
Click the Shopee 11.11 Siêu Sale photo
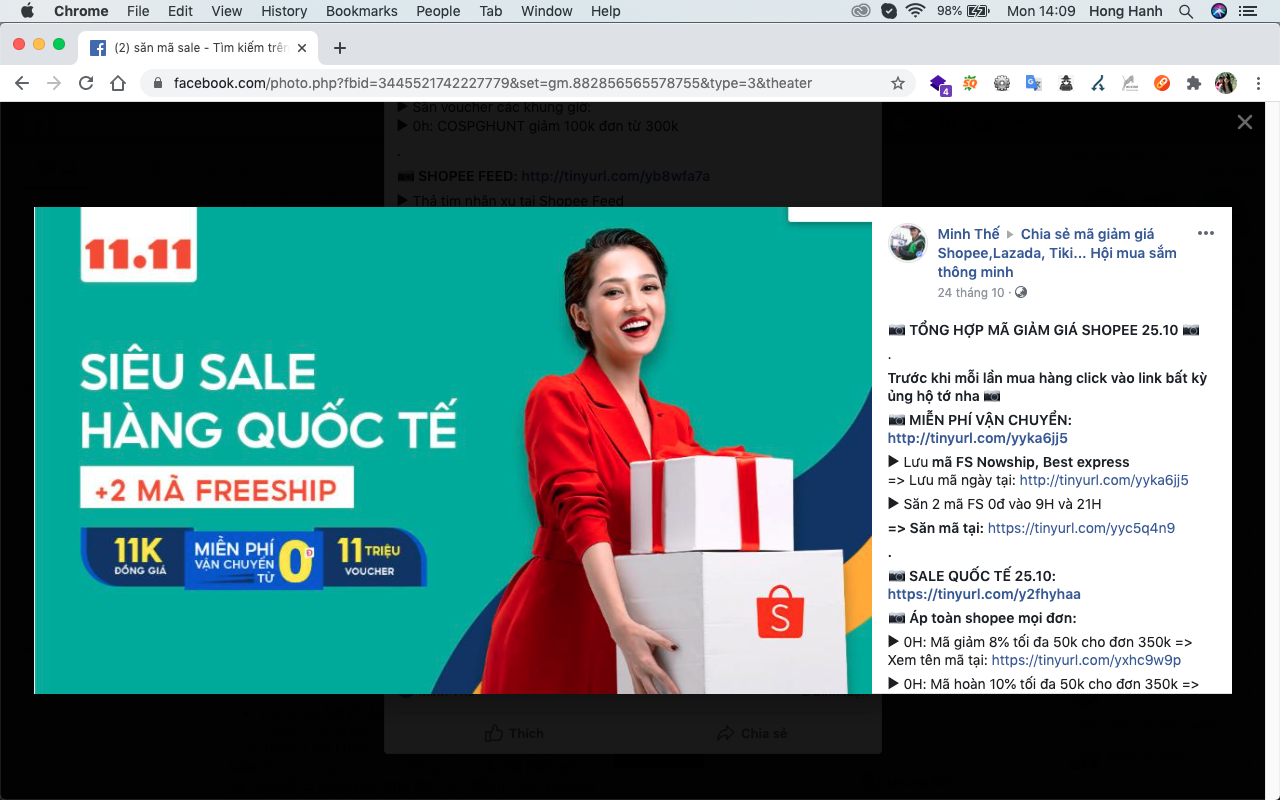453,450
